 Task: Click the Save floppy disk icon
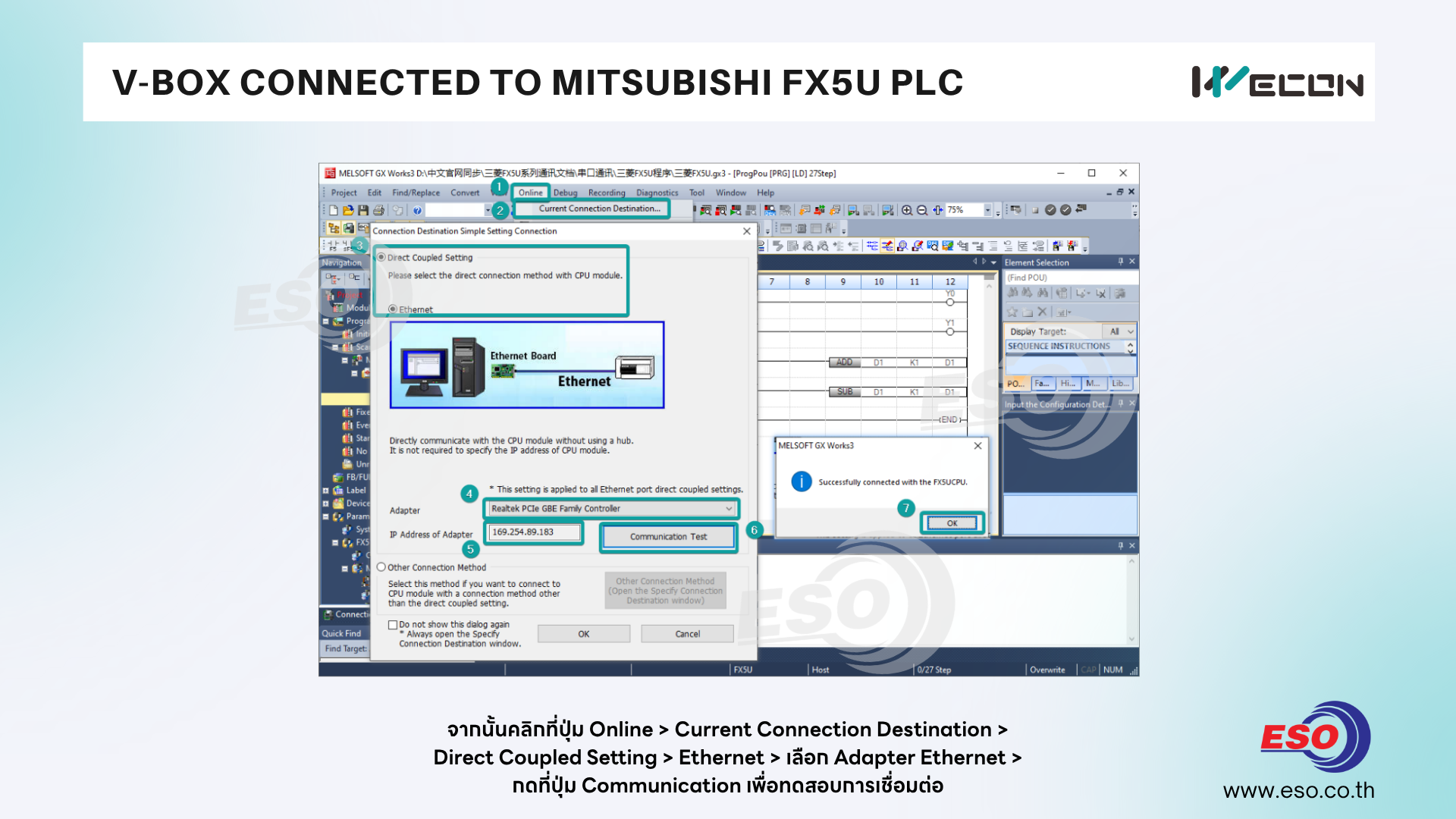click(363, 210)
